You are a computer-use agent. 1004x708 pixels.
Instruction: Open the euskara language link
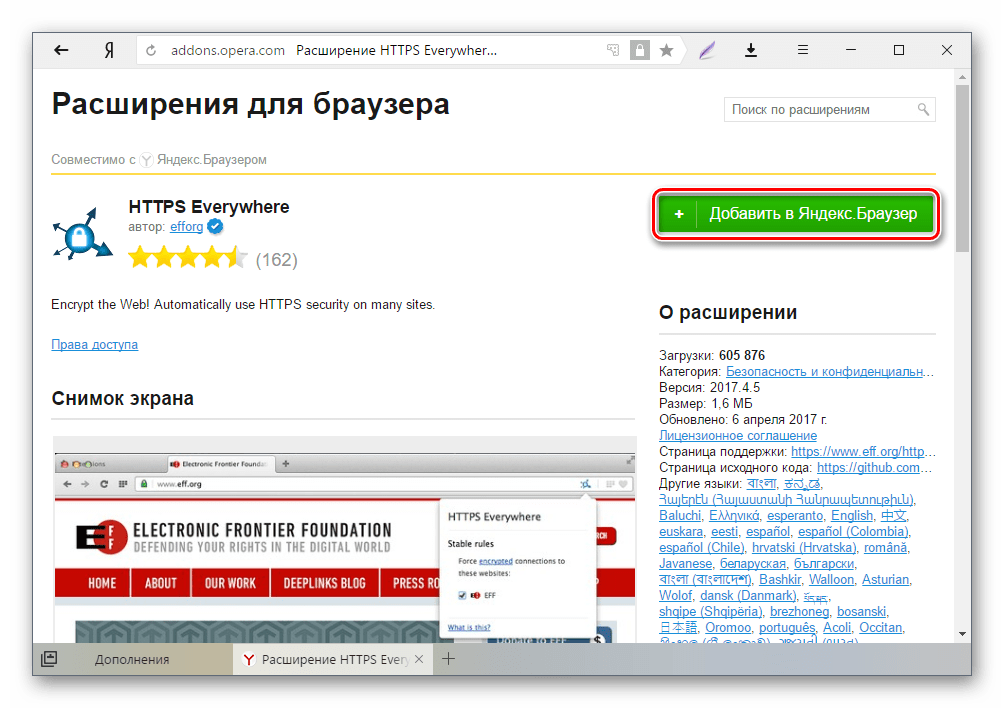click(681, 531)
